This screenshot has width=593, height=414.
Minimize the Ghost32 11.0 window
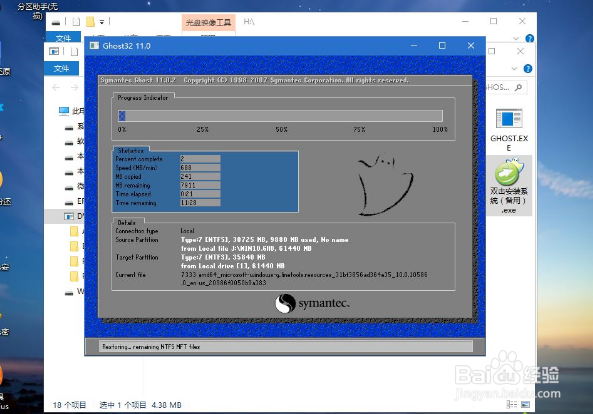[414, 46]
